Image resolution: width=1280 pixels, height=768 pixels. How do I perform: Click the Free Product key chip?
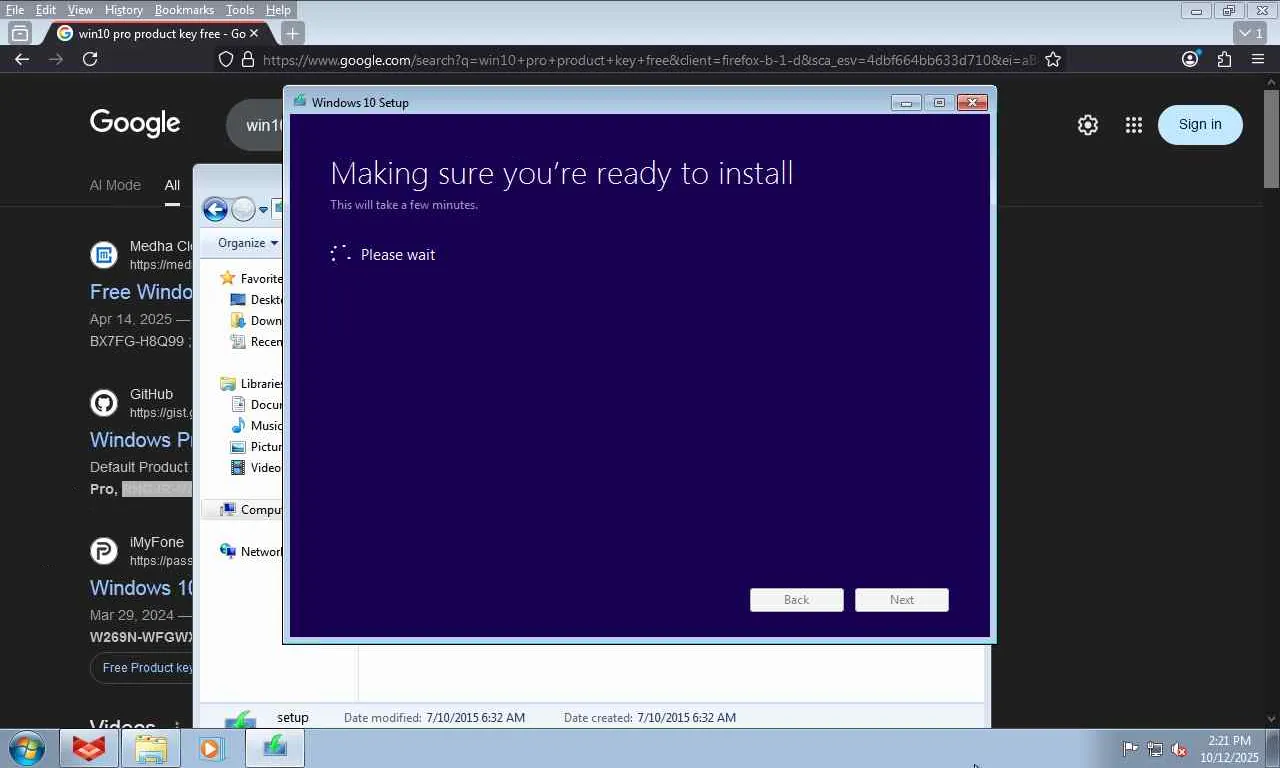click(142, 668)
